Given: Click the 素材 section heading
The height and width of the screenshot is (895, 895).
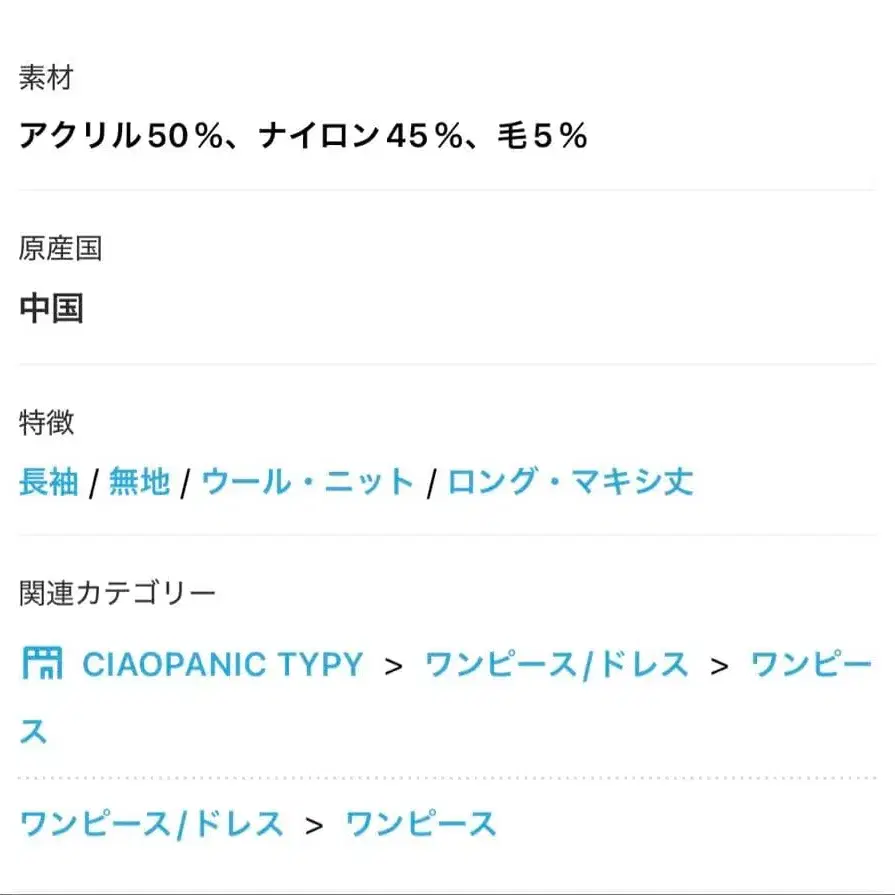Looking at the screenshot, I should click(44, 77).
